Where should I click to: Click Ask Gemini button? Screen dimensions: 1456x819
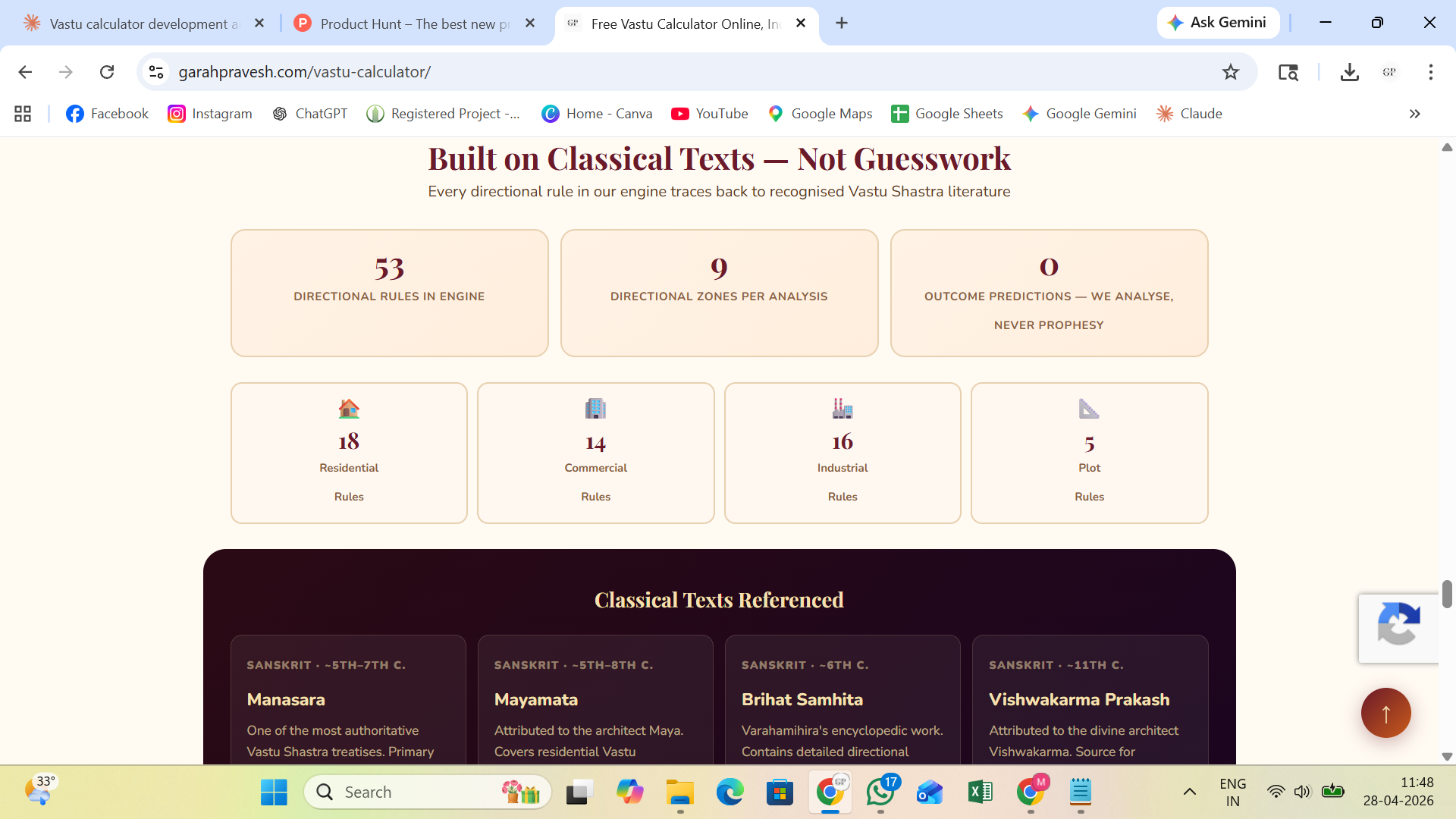1218,23
